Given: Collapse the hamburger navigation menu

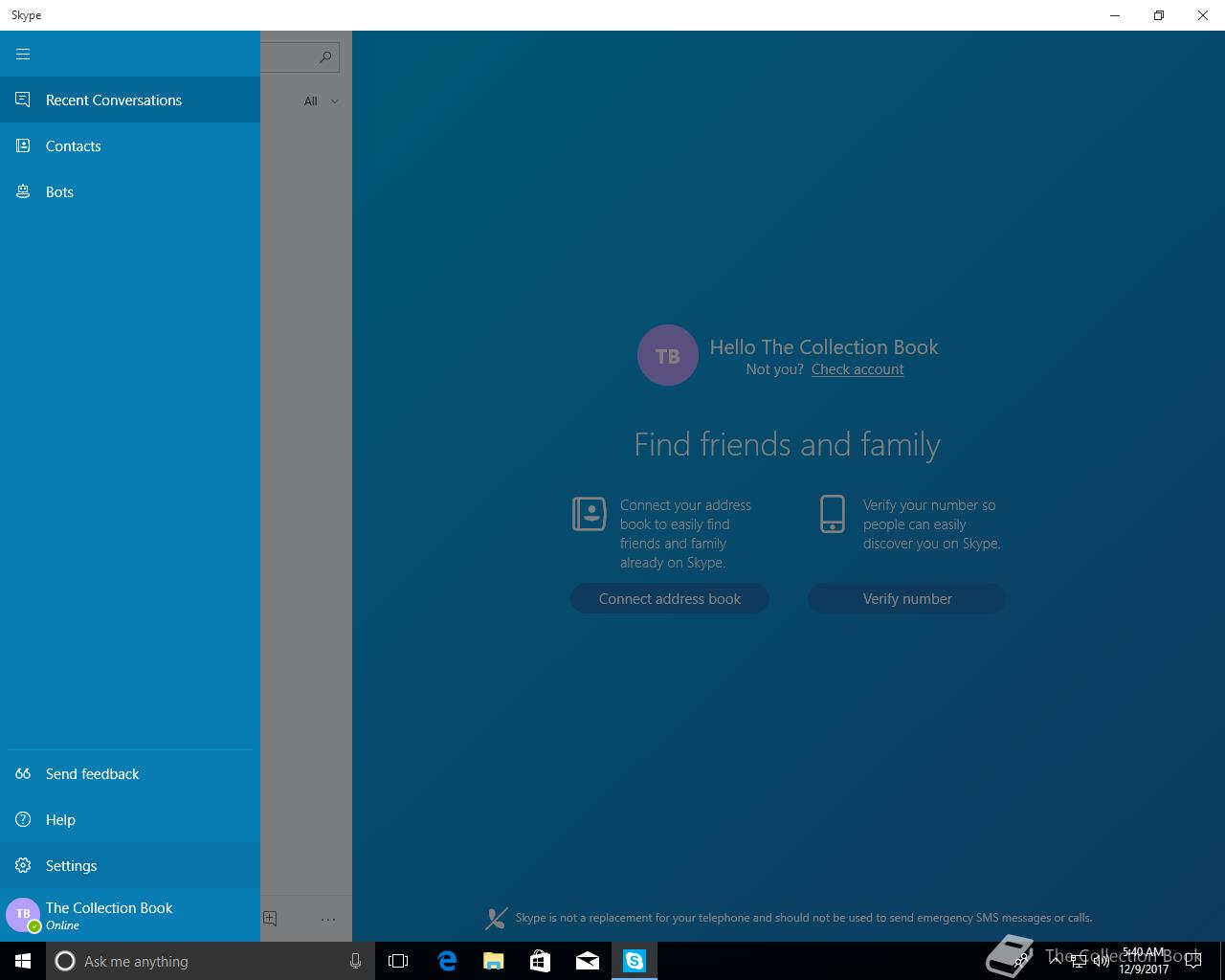Looking at the screenshot, I should coord(23,54).
